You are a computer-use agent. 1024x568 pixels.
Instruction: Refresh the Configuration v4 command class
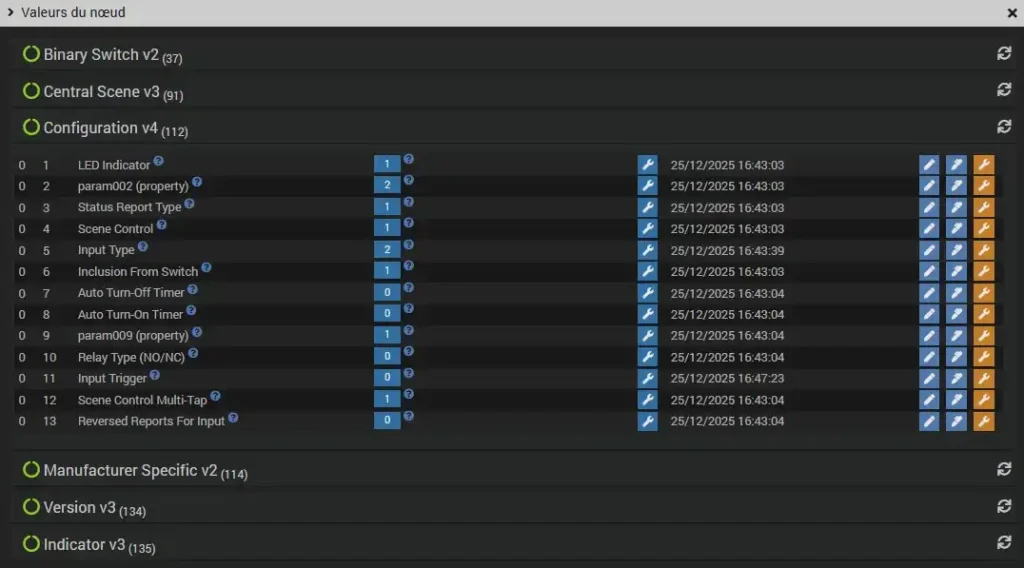tap(1004, 127)
